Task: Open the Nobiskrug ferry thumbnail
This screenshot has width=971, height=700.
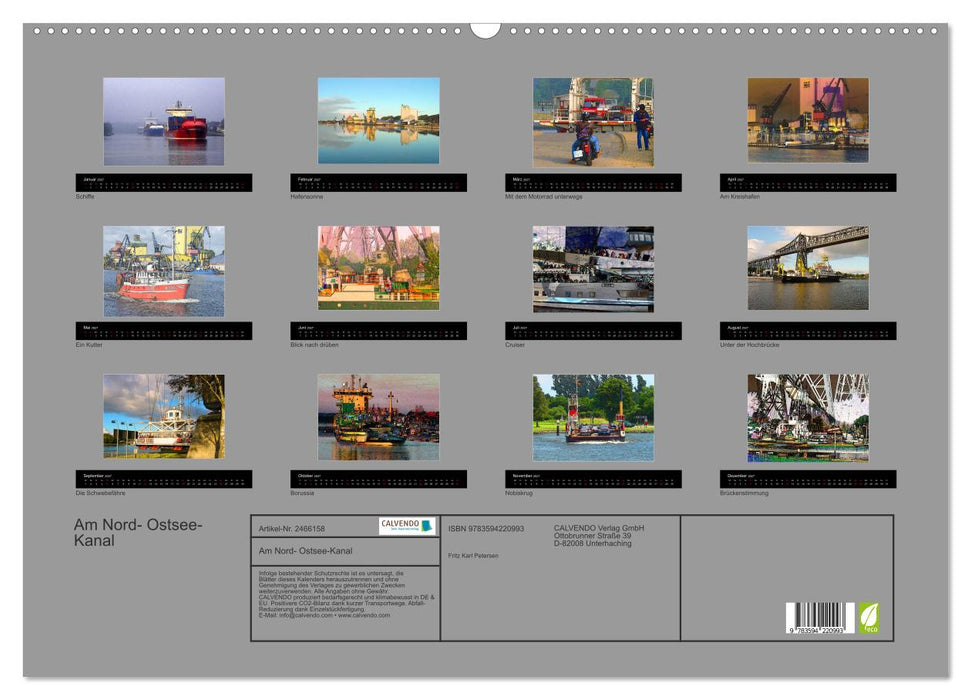Action: point(593,418)
